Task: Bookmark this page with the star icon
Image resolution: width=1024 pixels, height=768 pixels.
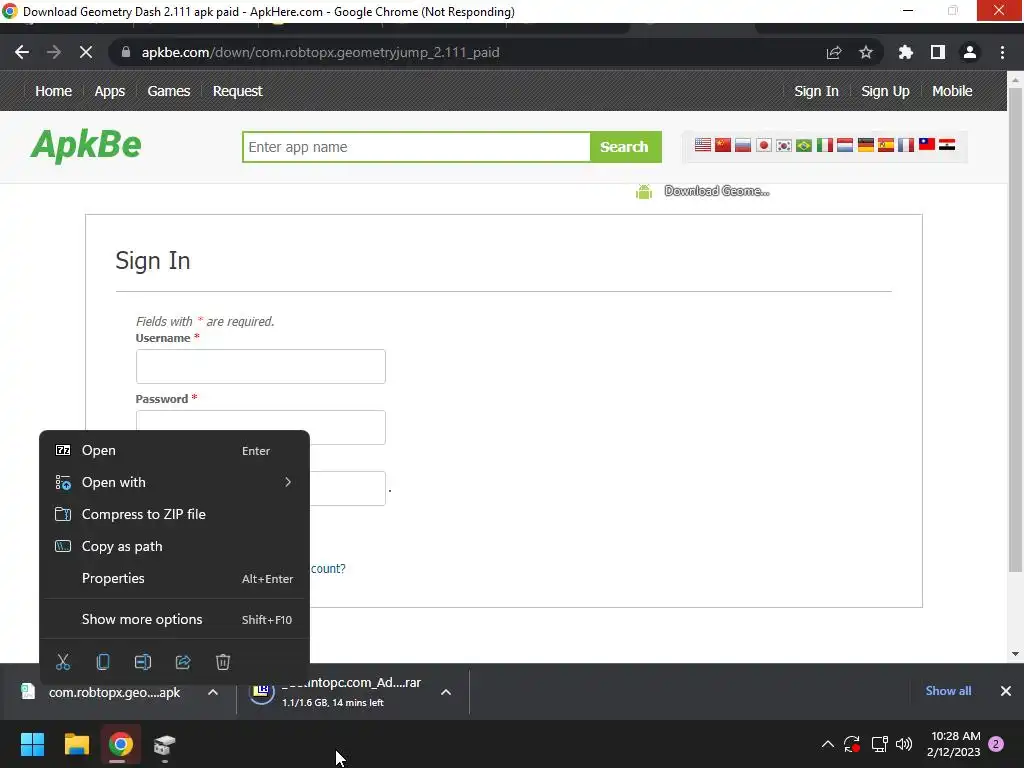Action: (865, 52)
